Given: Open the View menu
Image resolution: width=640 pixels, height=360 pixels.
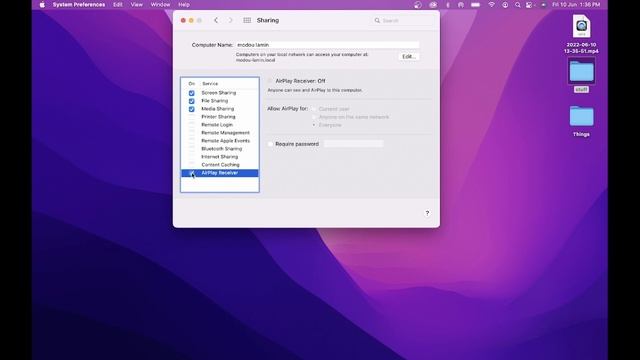Looking at the screenshot, I should [x=137, y=5].
